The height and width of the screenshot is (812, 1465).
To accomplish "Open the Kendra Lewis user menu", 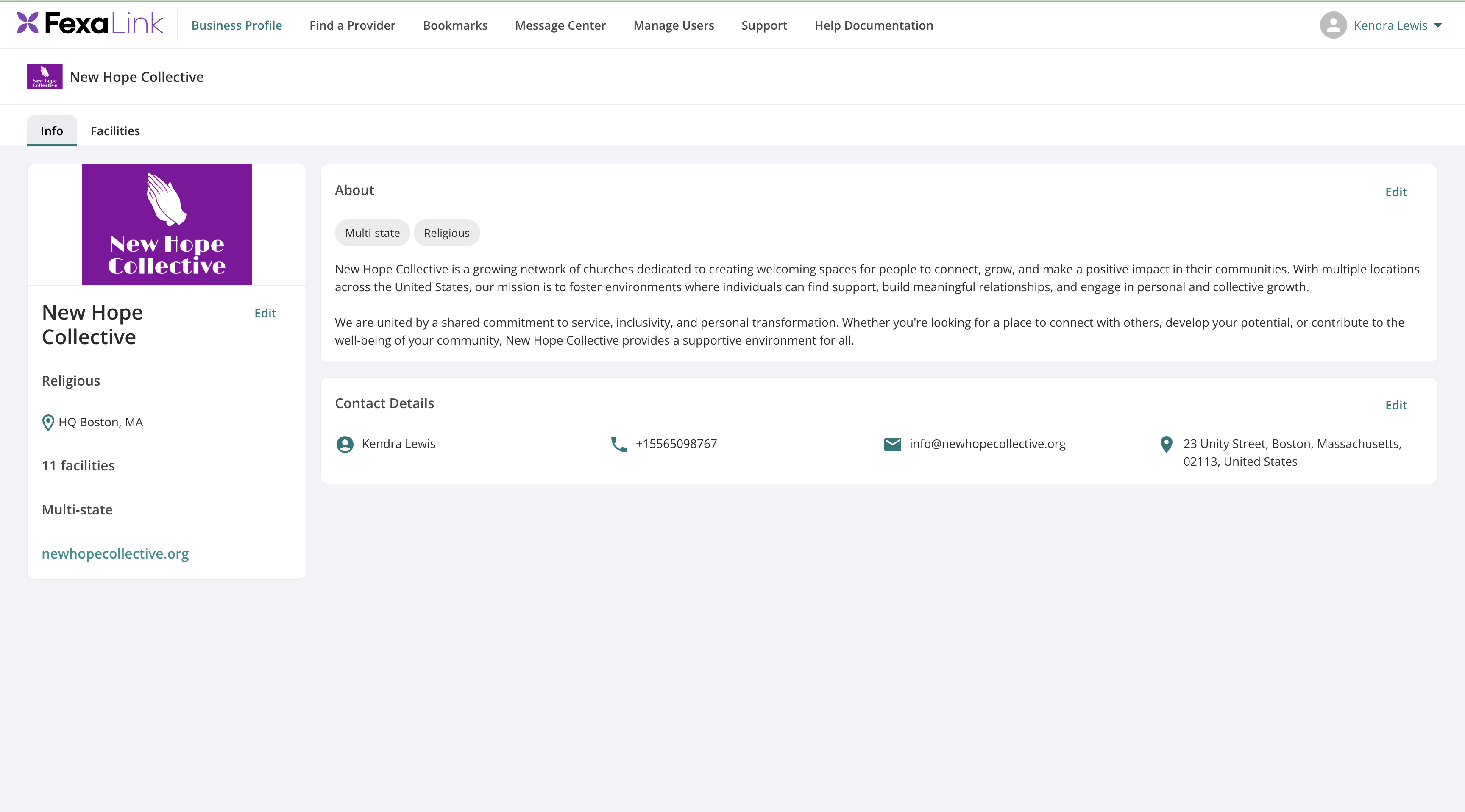I will [x=1390, y=25].
